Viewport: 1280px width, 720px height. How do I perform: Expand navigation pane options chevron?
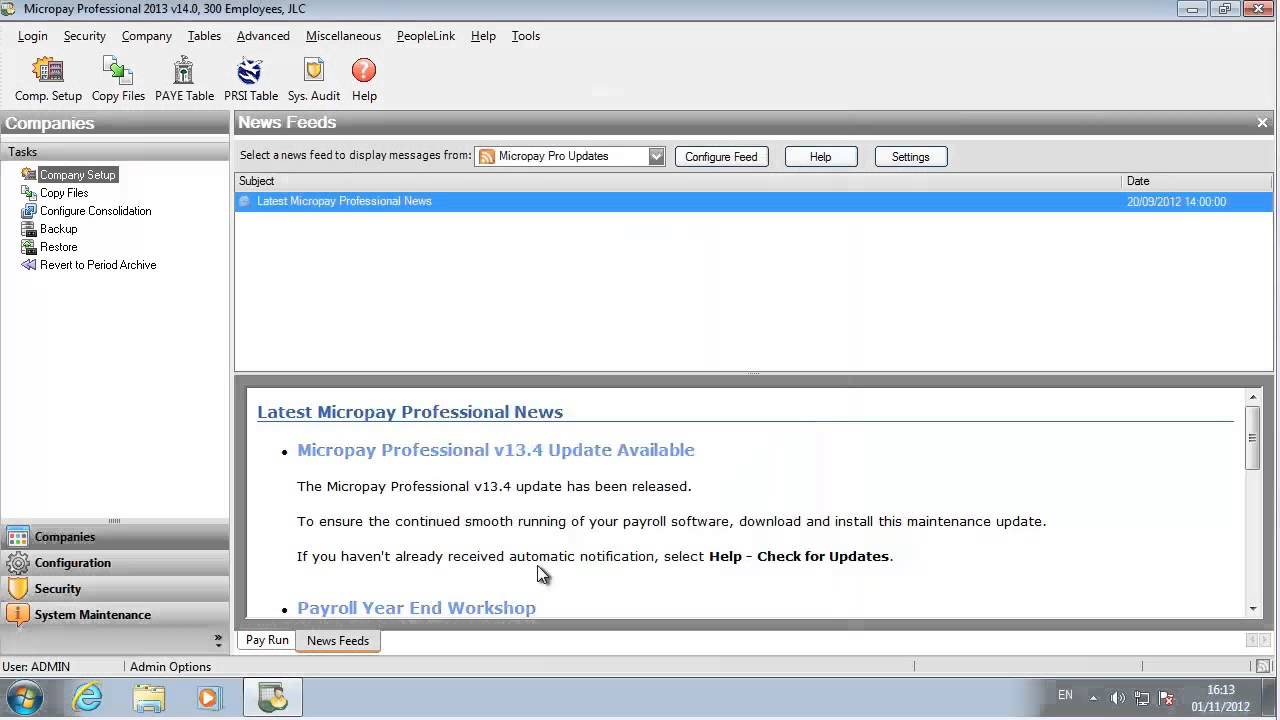[x=218, y=640]
